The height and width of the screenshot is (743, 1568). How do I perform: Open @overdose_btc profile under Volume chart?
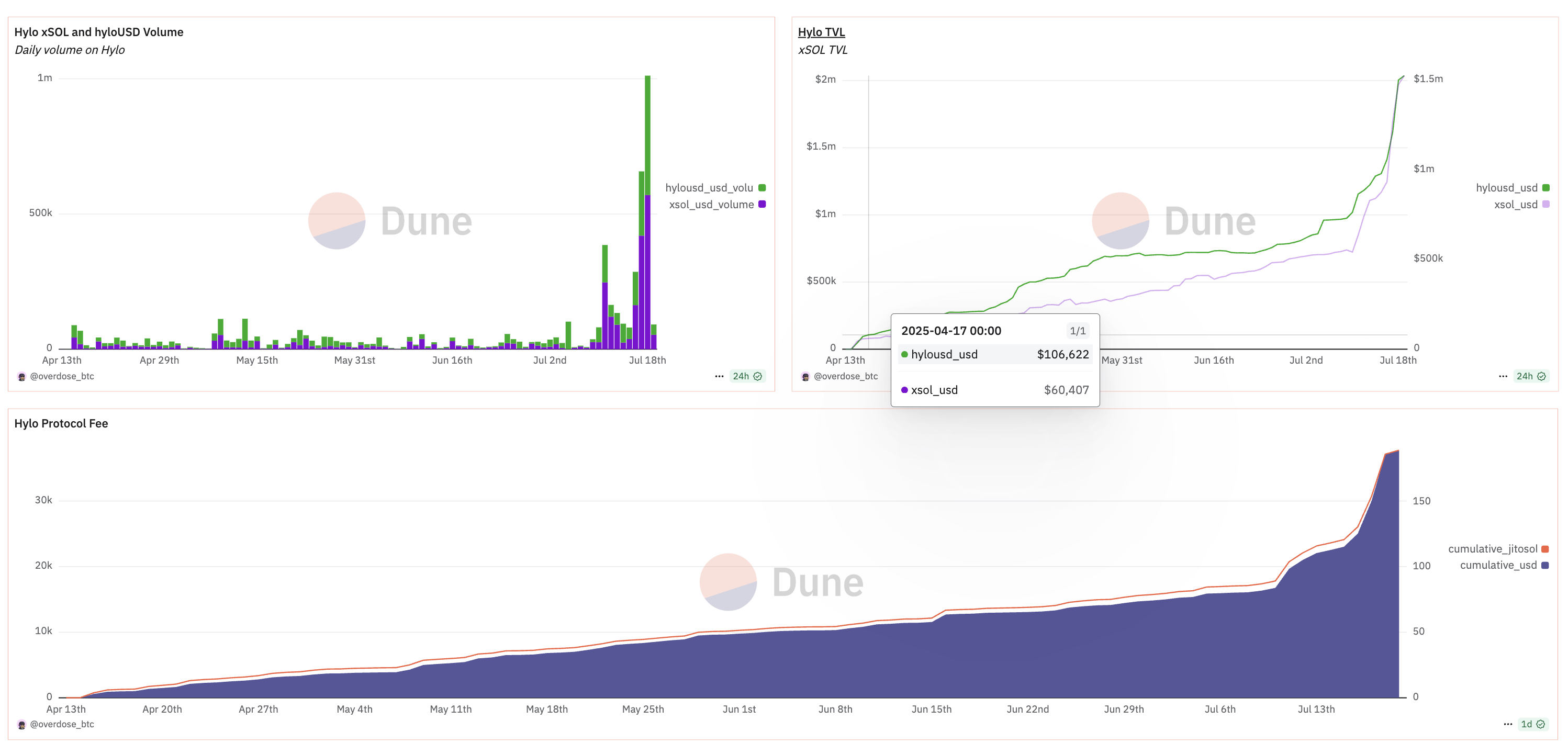click(x=61, y=377)
